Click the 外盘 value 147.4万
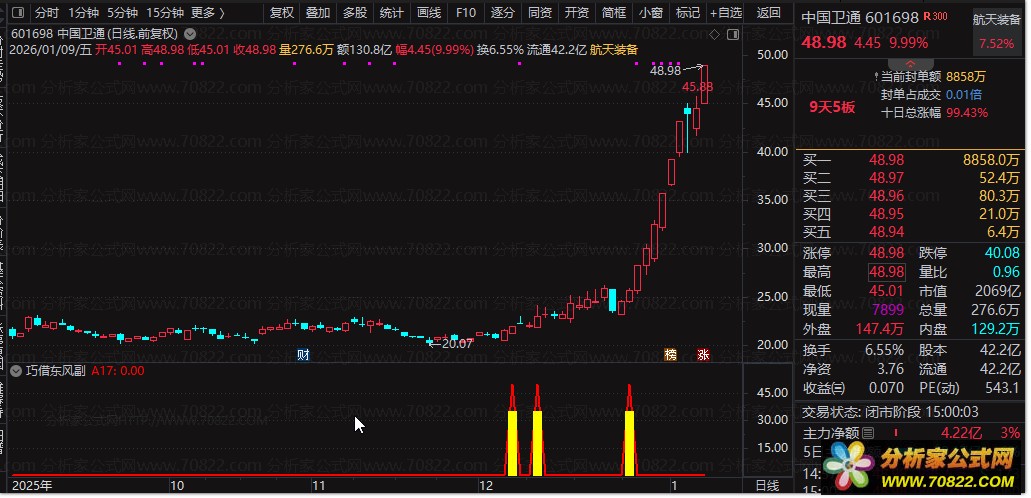Viewport: 1031px width, 498px height. [879, 328]
